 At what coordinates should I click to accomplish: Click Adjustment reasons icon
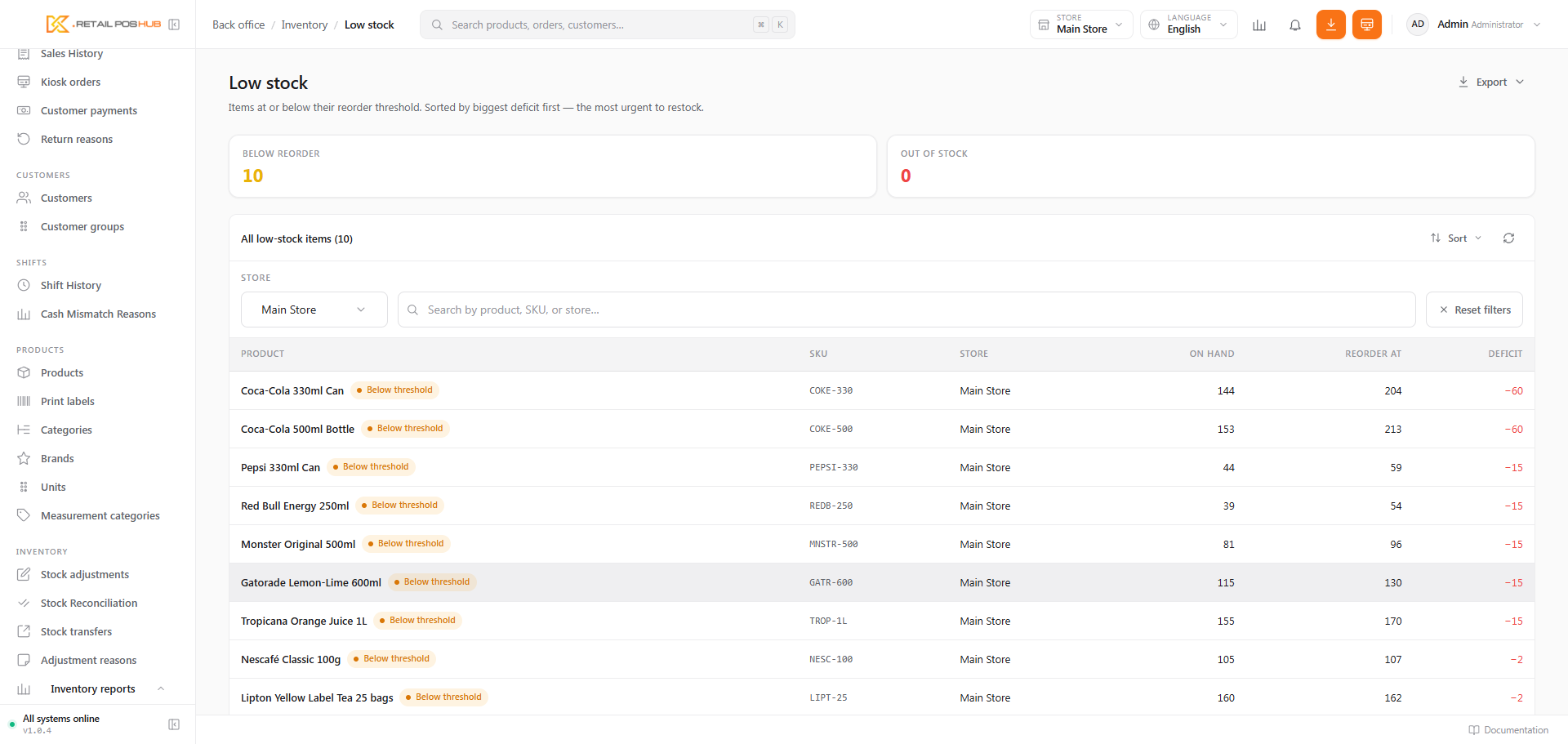24,661
